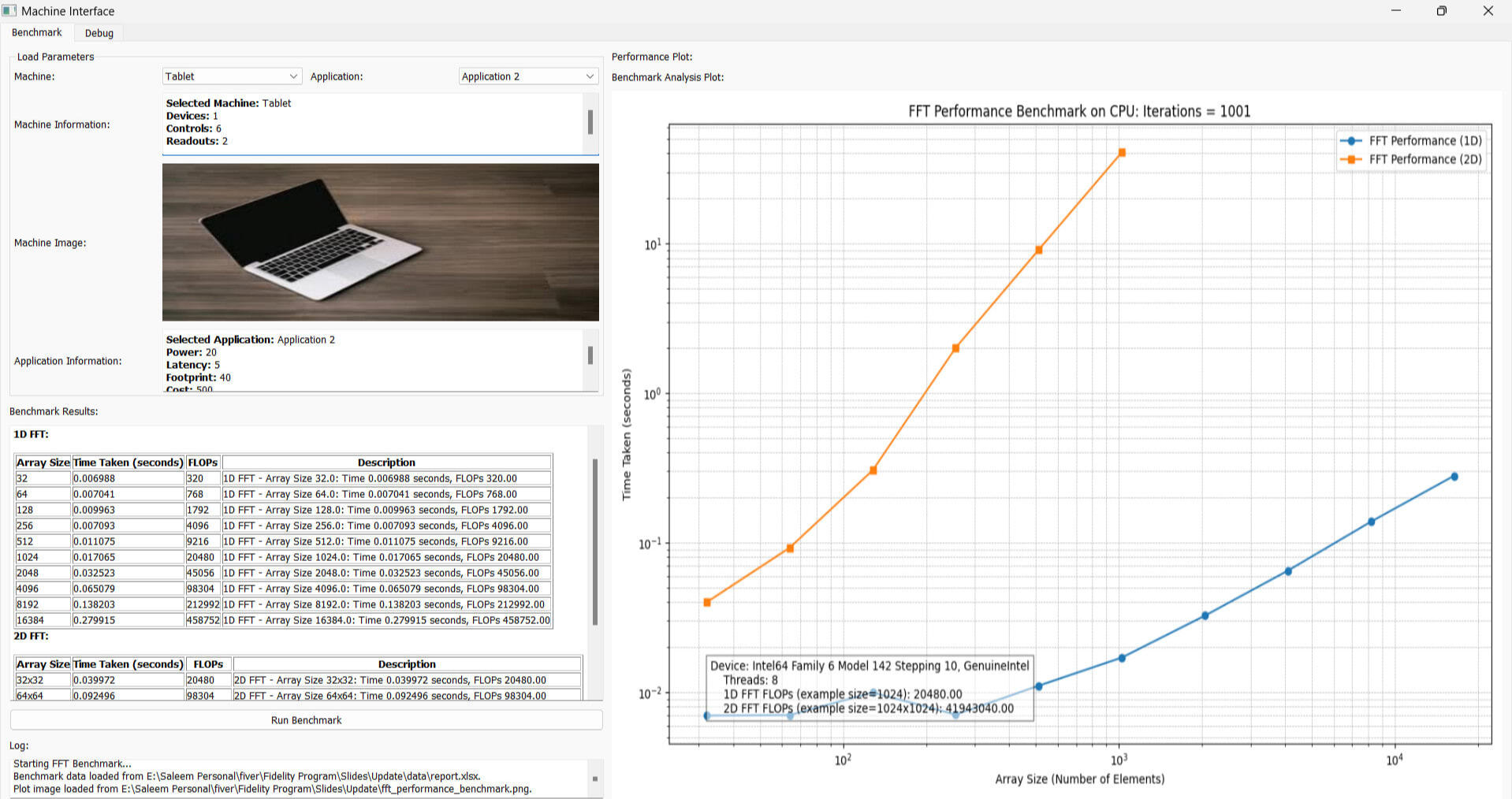This screenshot has height=799, width=1512.
Task: Select the Benchmark tab
Action: 37,32
